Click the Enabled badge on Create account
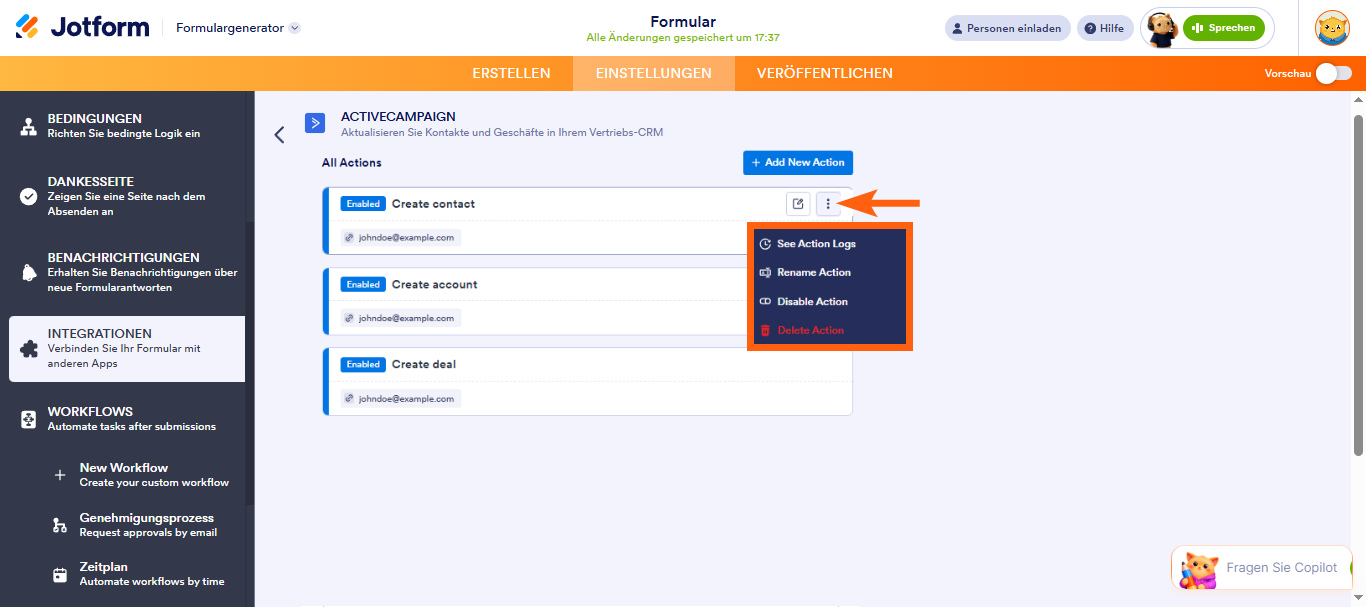 pos(363,284)
